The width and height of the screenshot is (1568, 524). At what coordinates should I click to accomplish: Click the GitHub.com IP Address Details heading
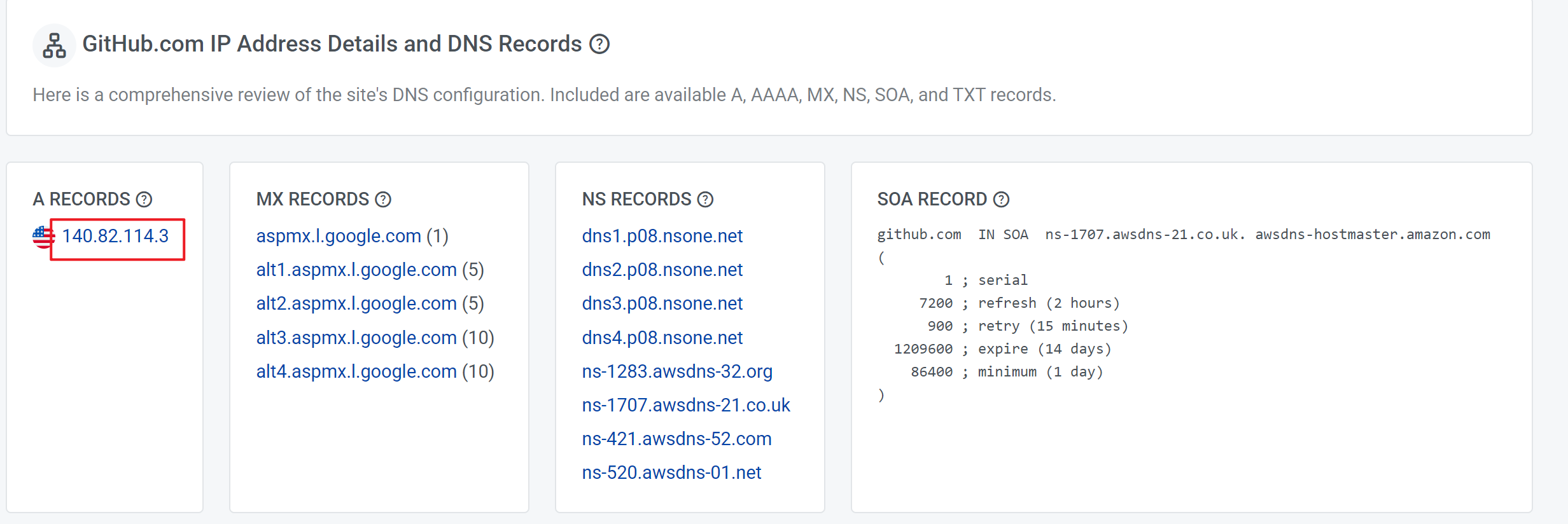click(x=332, y=44)
